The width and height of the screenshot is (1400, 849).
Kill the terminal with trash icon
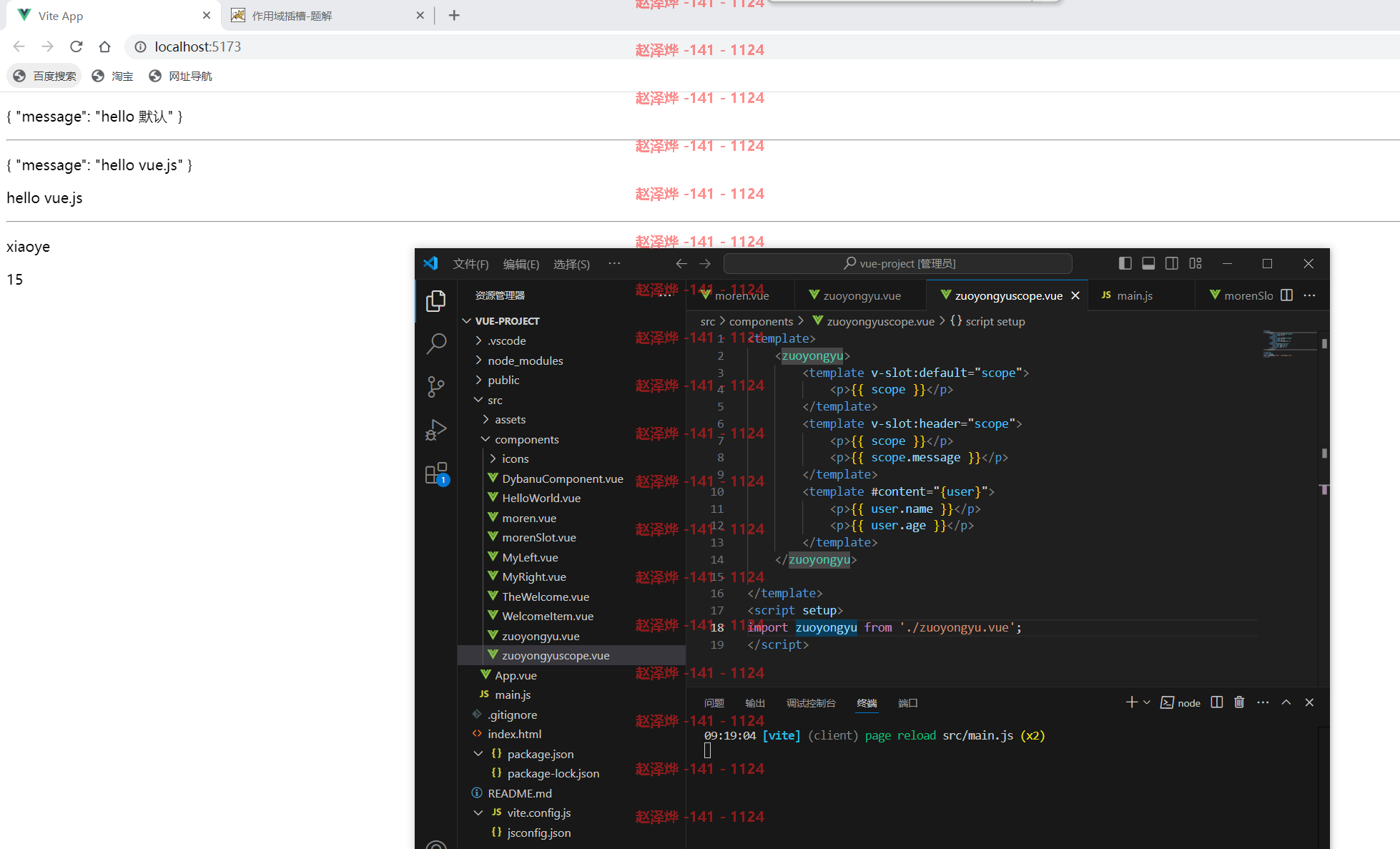(1240, 702)
